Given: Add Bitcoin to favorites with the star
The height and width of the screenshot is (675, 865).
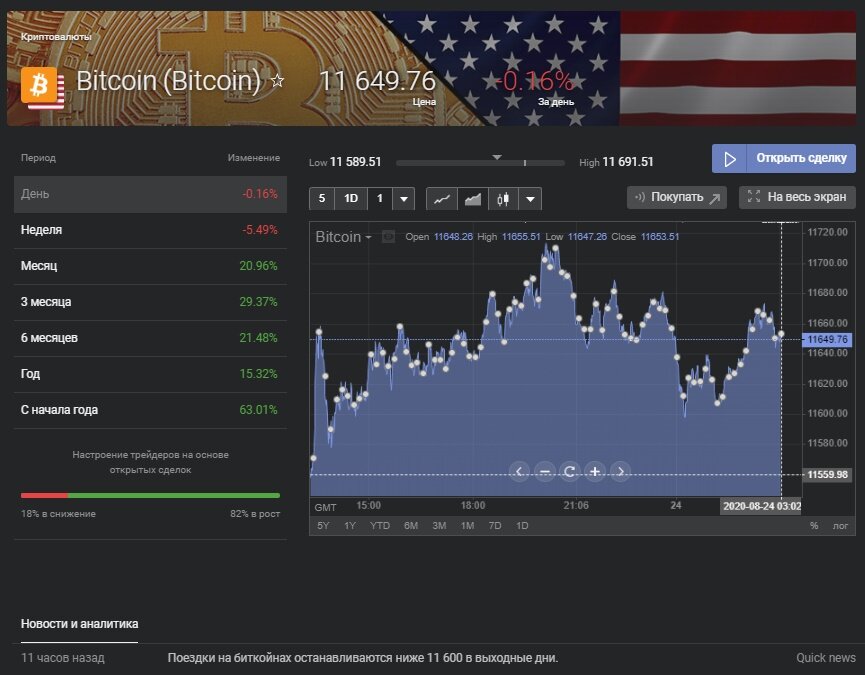Looking at the screenshot, I should pyautogui.click(x=278, y=81).
